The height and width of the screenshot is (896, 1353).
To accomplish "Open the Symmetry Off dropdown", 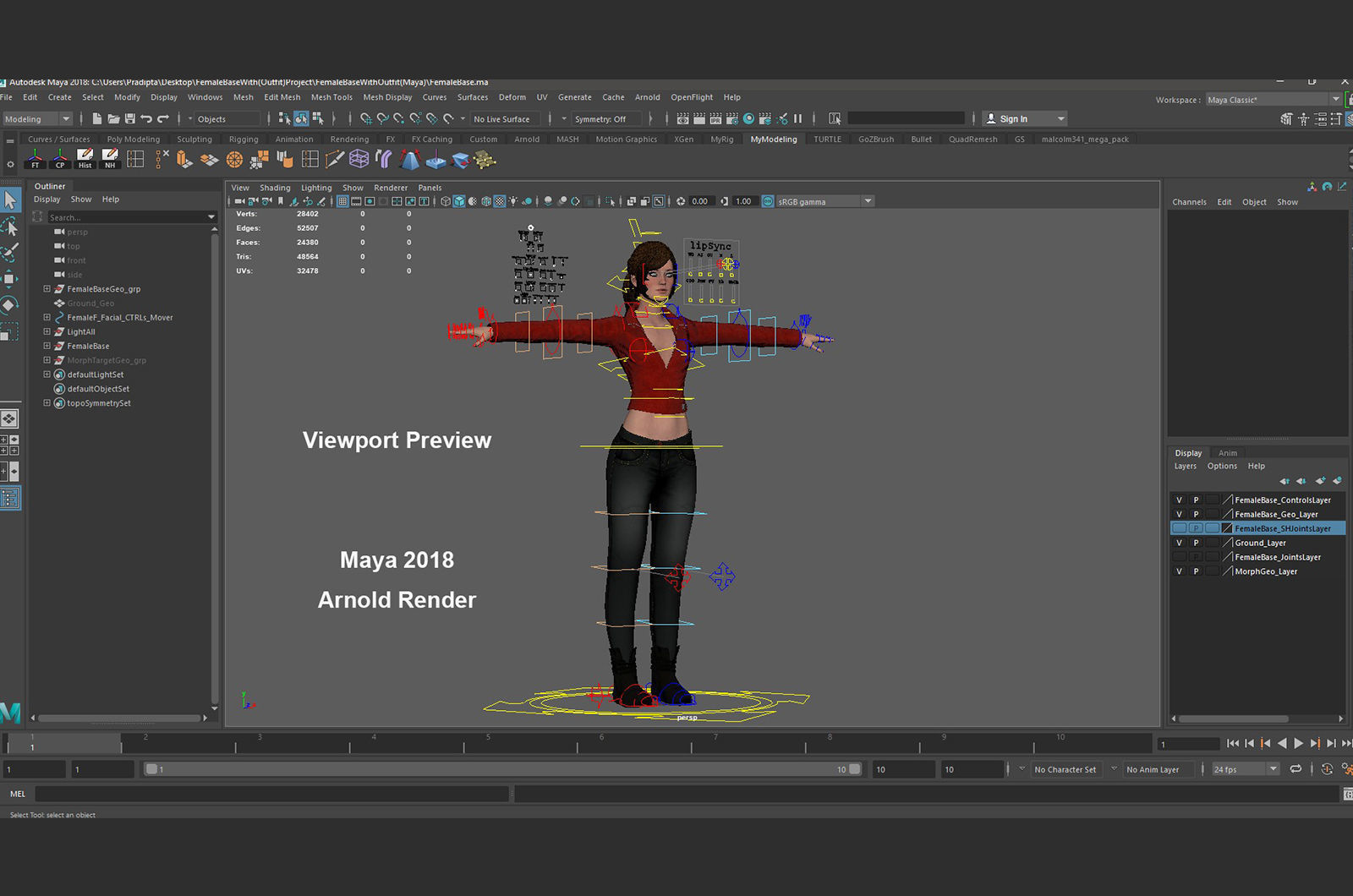I will (x=606, y=119).
